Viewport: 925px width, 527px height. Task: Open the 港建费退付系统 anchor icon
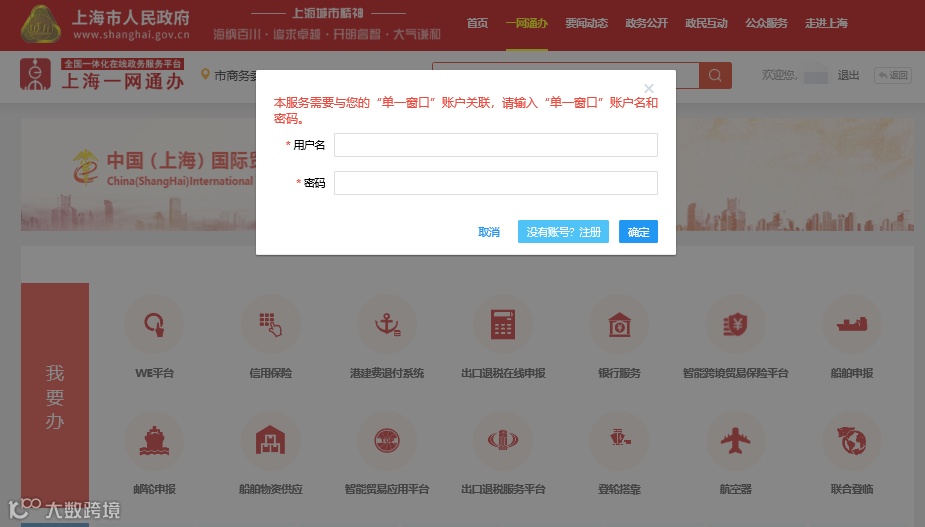(387, 325)
